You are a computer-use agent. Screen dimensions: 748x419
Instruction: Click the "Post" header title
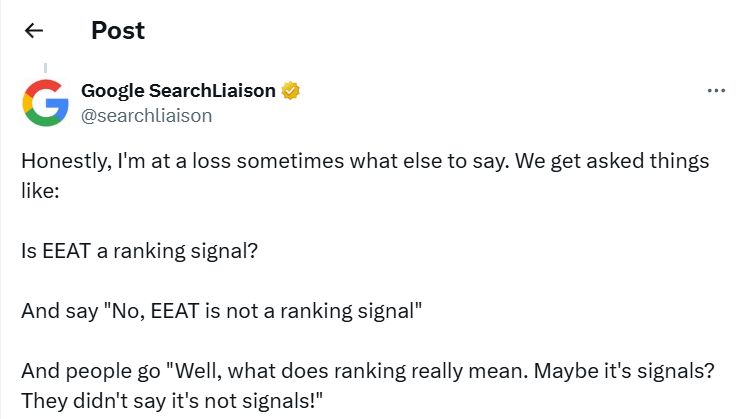(118, 30)
